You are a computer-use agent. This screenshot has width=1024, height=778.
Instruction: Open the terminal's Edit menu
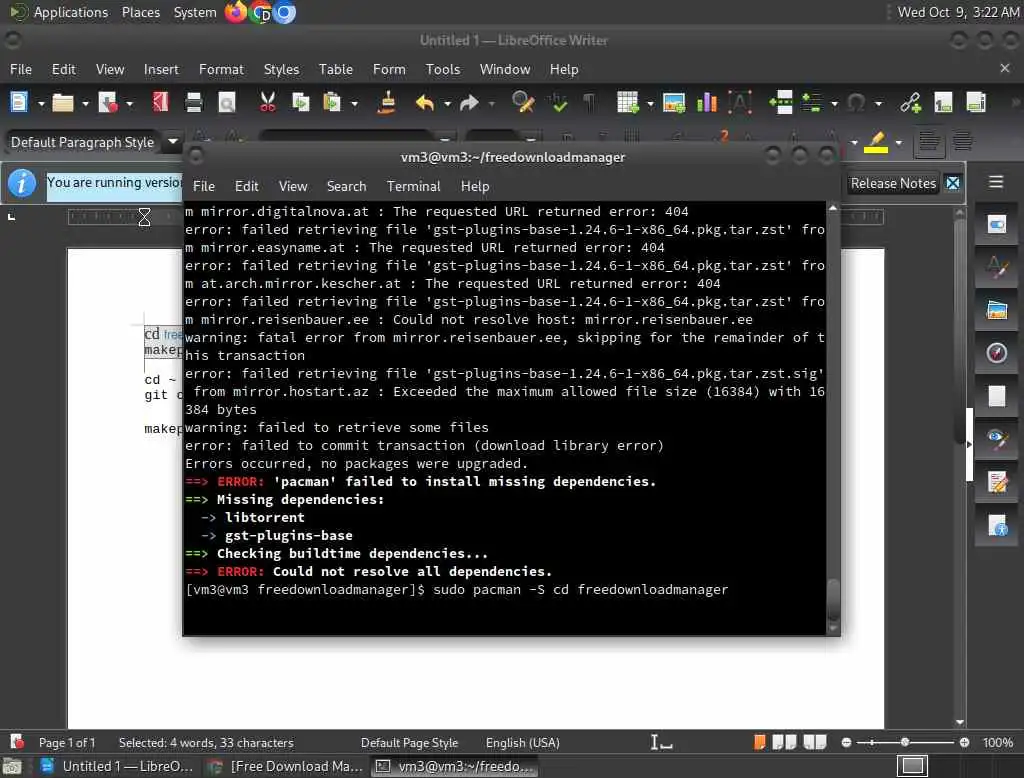(246, 186)
